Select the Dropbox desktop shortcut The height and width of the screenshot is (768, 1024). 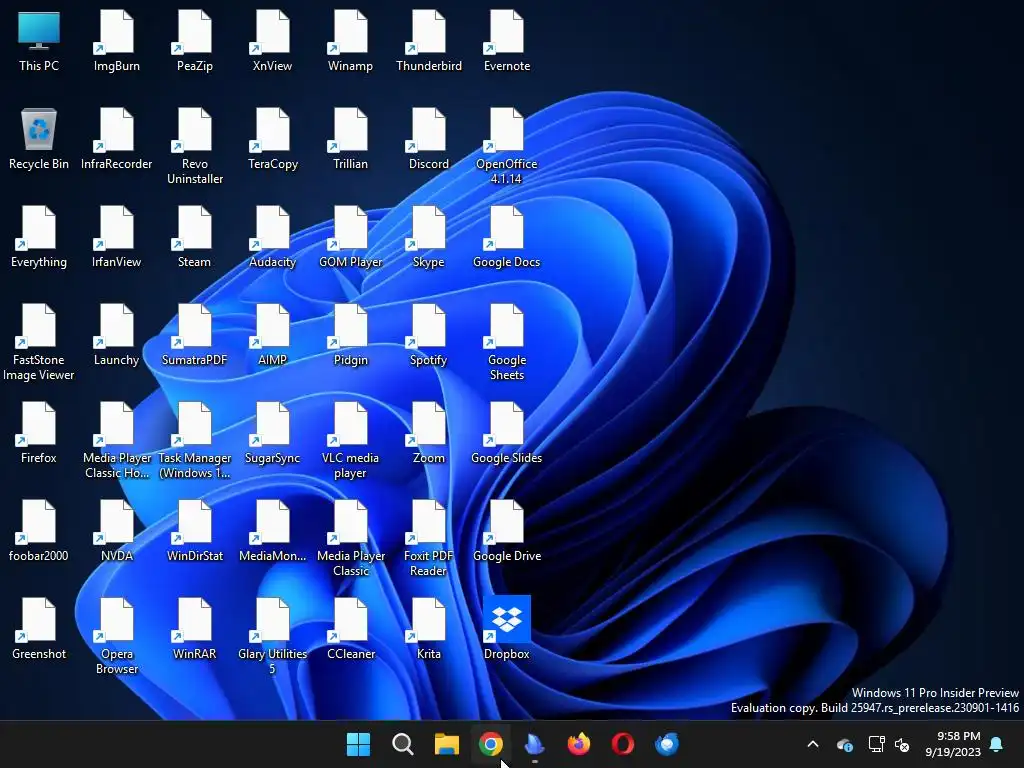point(507,630)
